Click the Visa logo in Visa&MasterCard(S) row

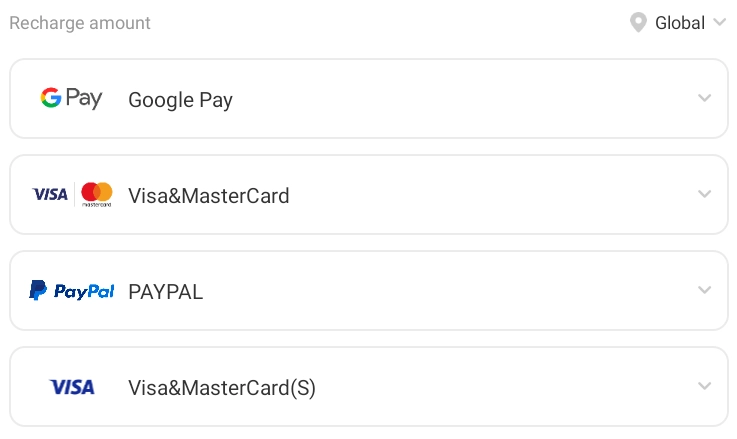[72, 387]
